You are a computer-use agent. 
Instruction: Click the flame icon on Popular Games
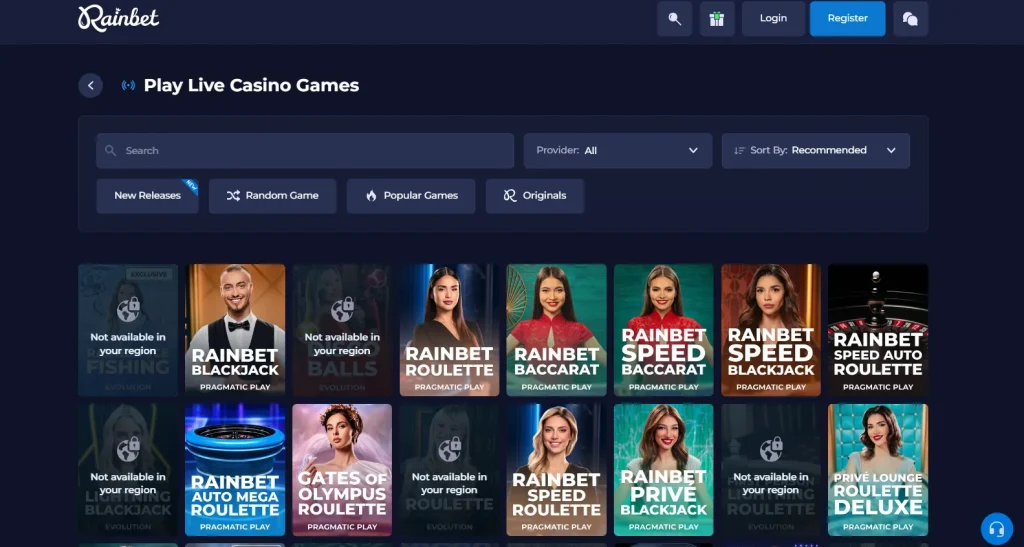pos(372,196)
